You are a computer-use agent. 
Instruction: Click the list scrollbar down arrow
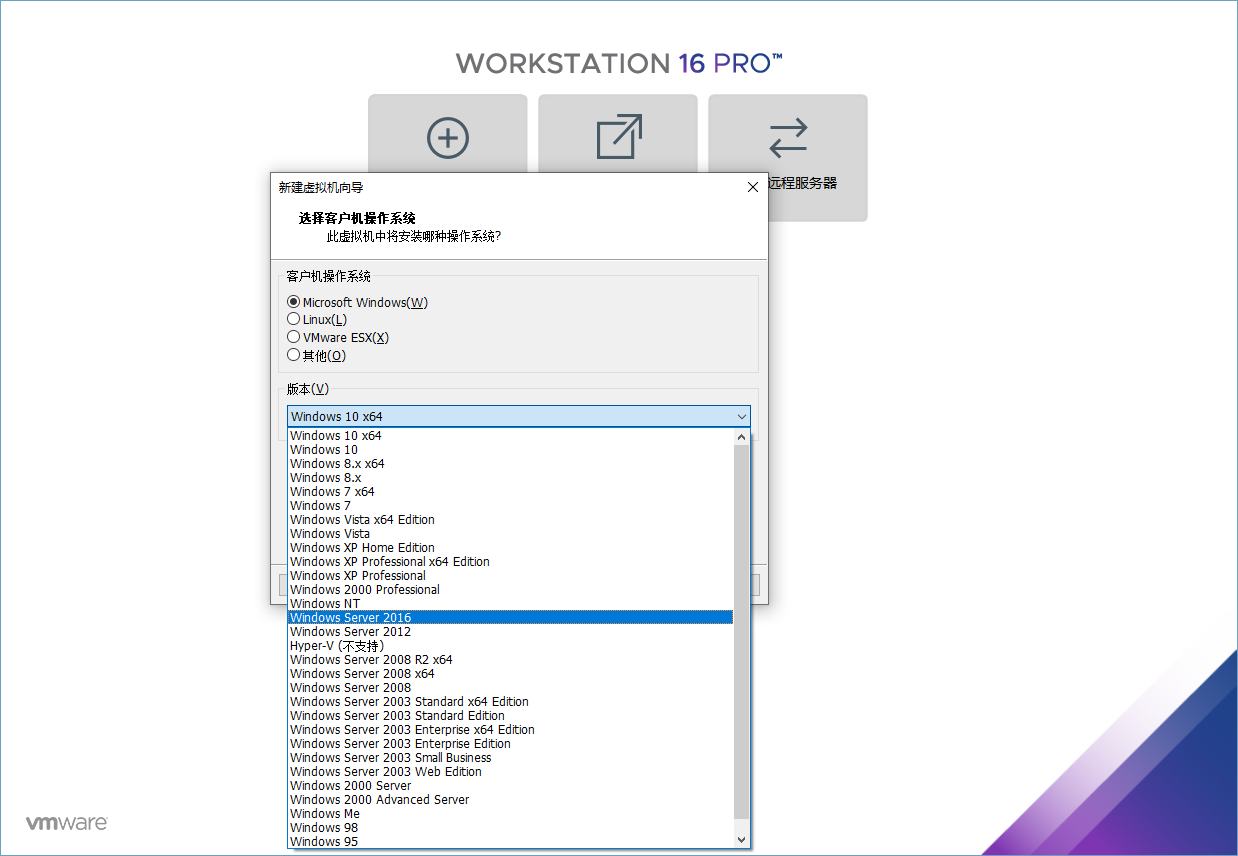pos(741,840)
